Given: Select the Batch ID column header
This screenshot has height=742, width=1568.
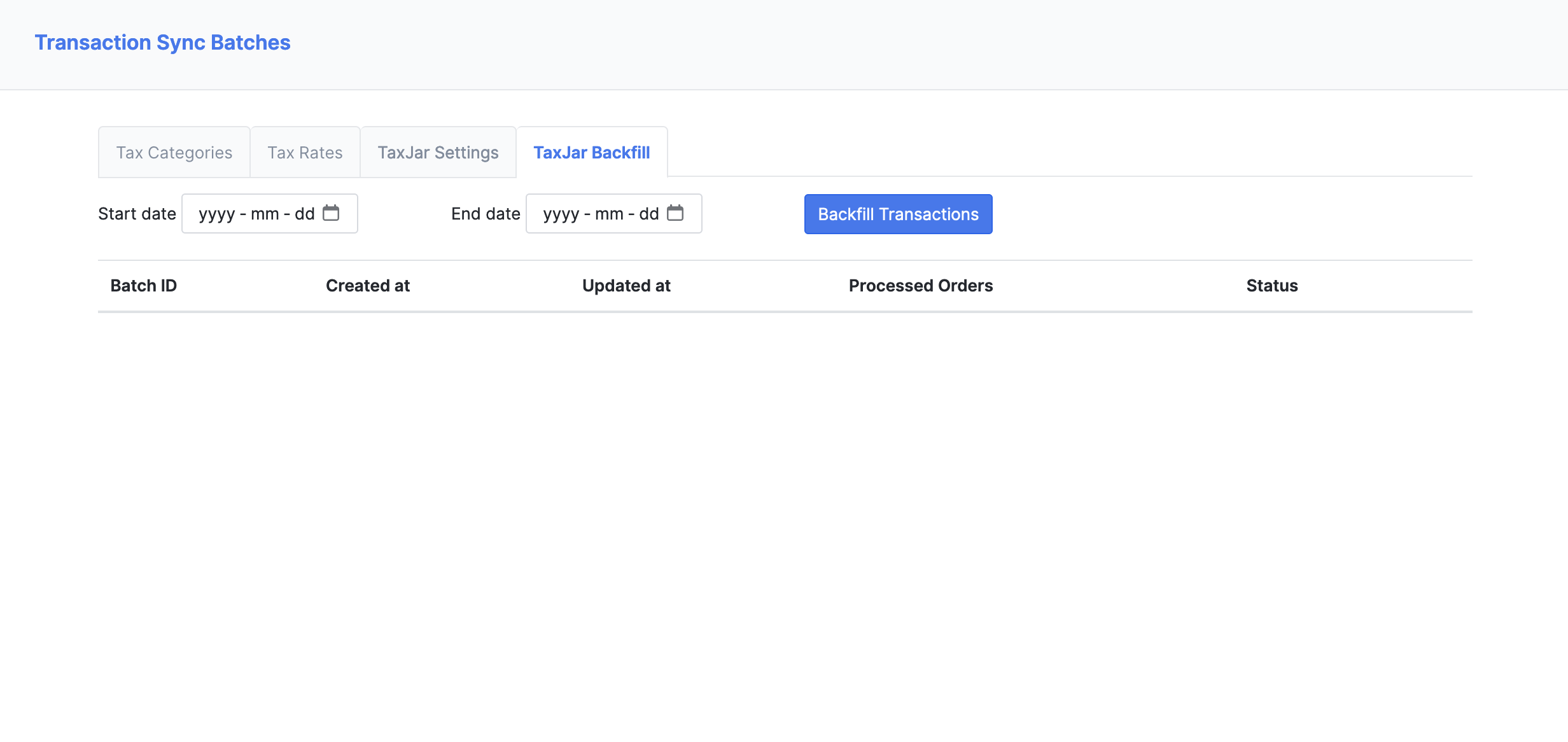Looking at the screenshot, I should (x=143, y=285).
